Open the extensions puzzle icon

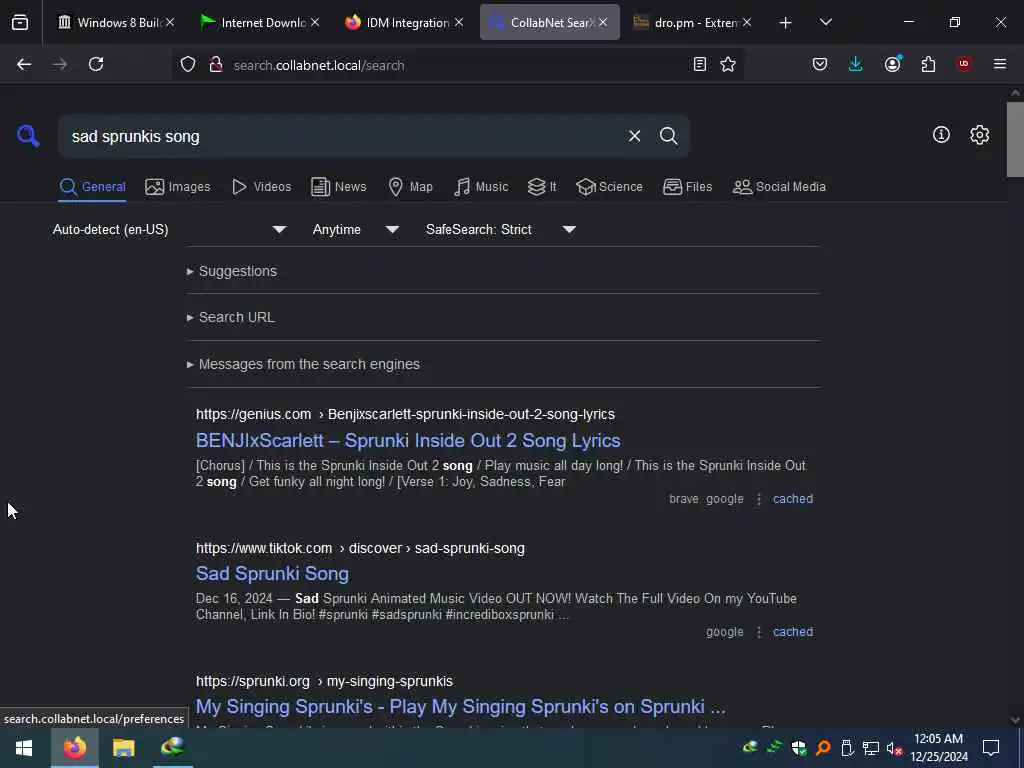(928, 64)
